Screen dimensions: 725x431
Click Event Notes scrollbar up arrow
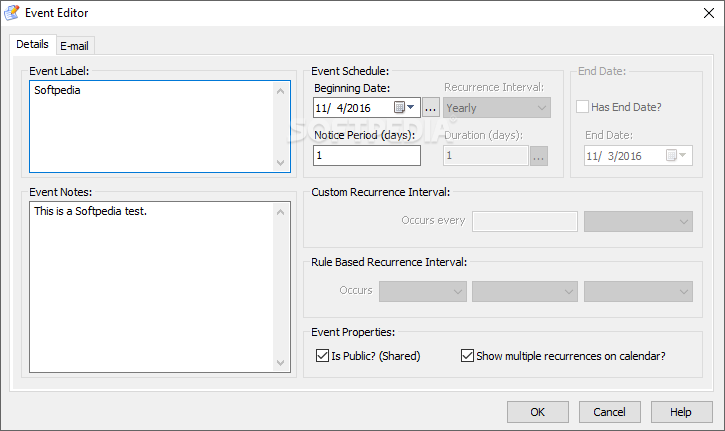point(280,212)
